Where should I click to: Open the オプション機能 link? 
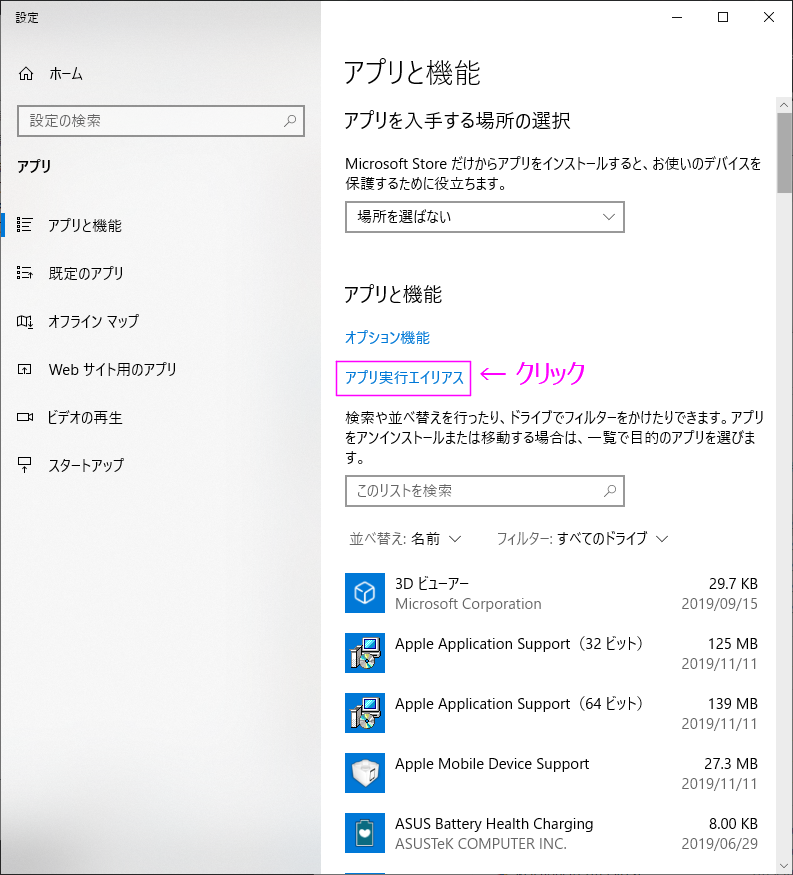387,338
